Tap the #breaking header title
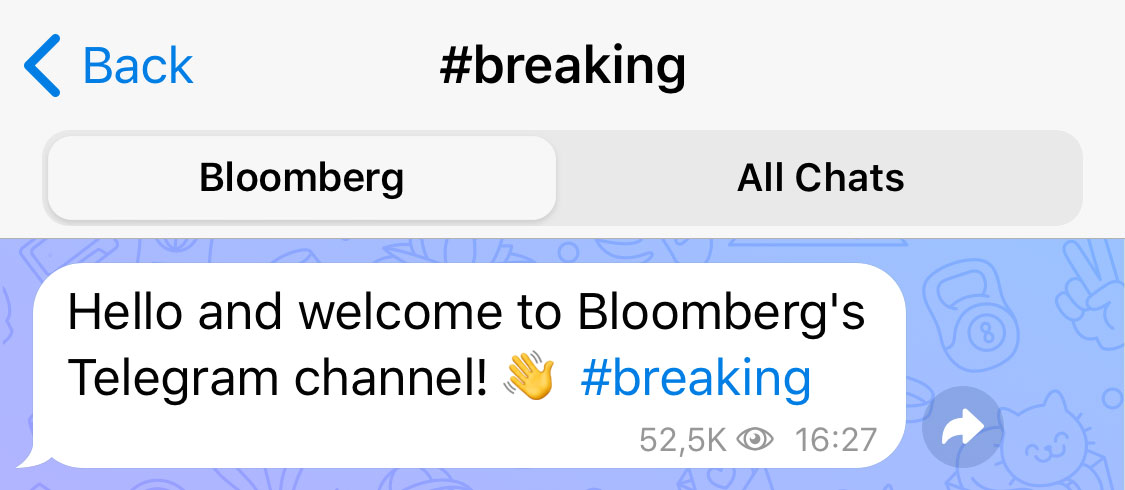Viewport: 1125px width, 490px height. click(562, 66)
